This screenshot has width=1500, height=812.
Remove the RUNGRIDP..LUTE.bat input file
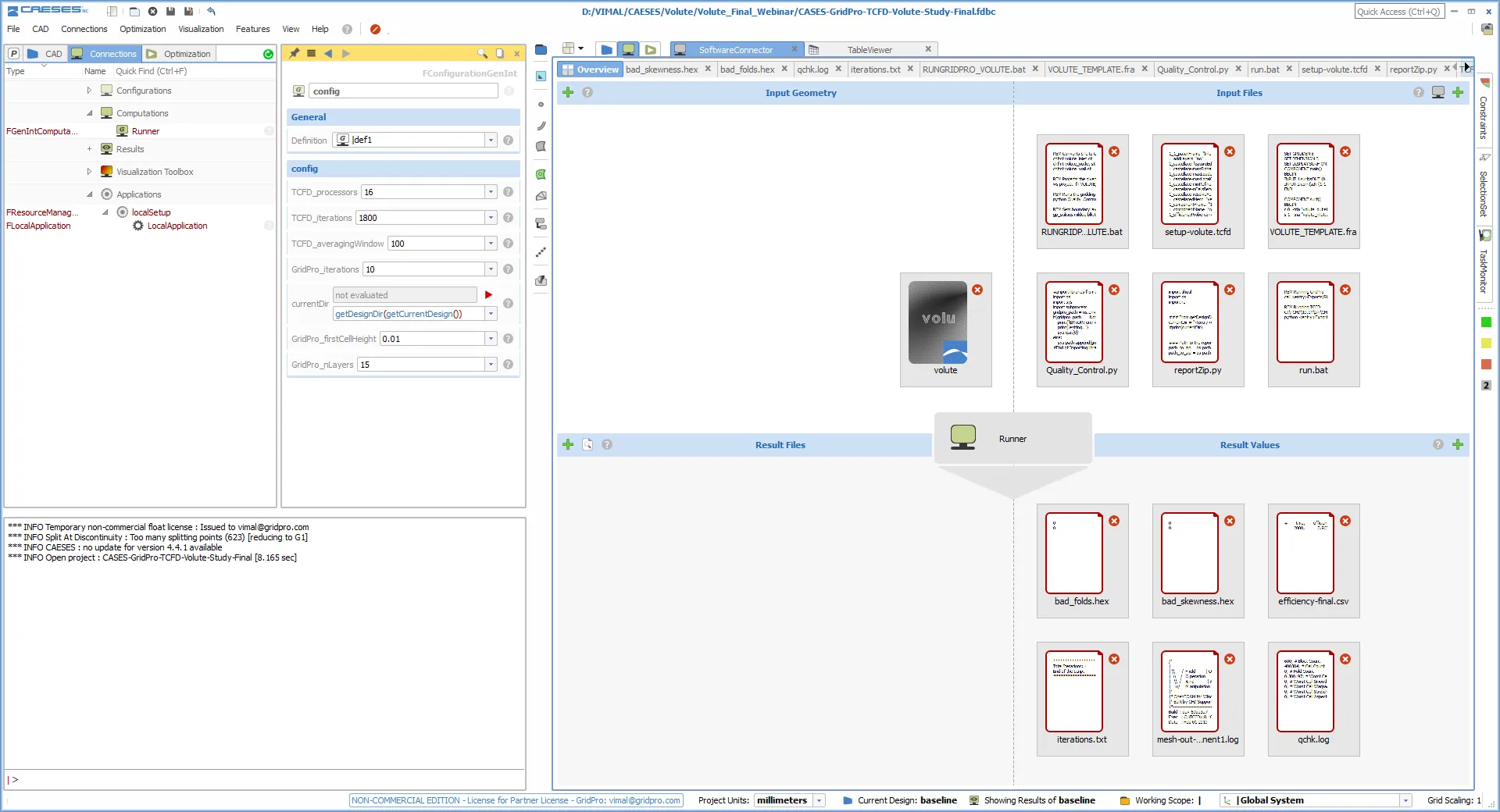pos(1114,151)
